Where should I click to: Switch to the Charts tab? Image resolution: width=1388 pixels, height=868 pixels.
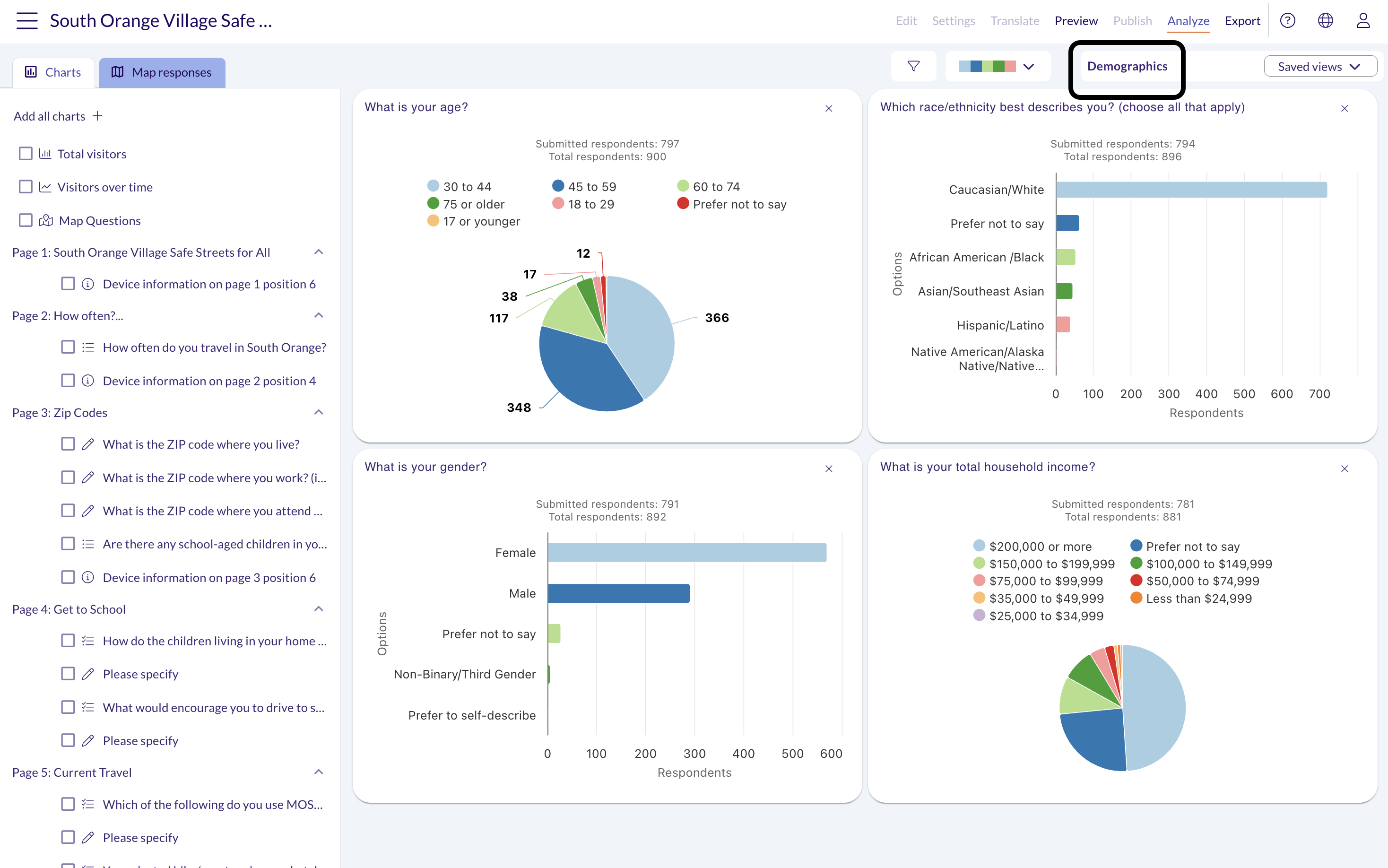53,72
